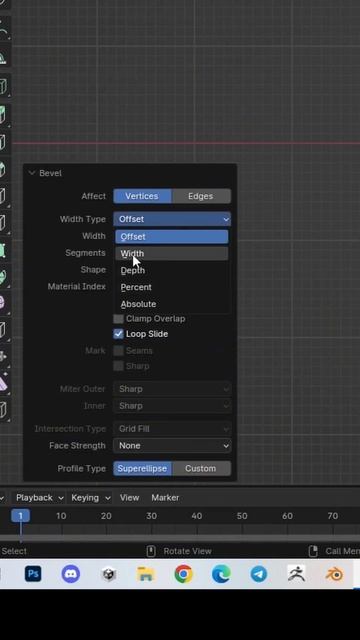
Task: Collapse the Bevel operator panel
Action: click(x=32, y=173)
